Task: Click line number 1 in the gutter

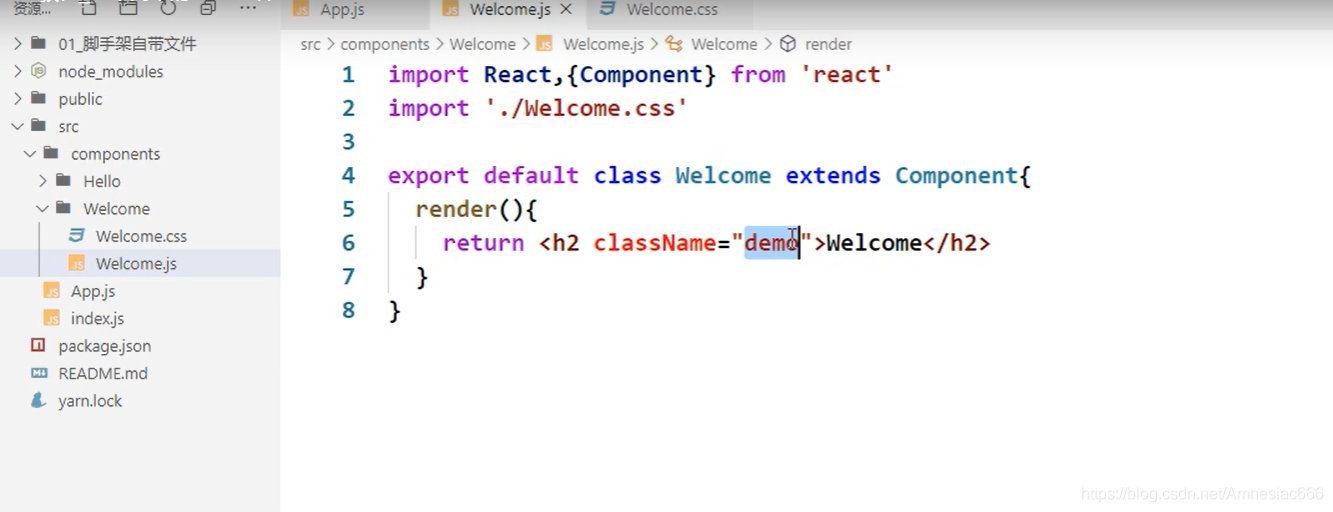Action: [x=348, y=75]
